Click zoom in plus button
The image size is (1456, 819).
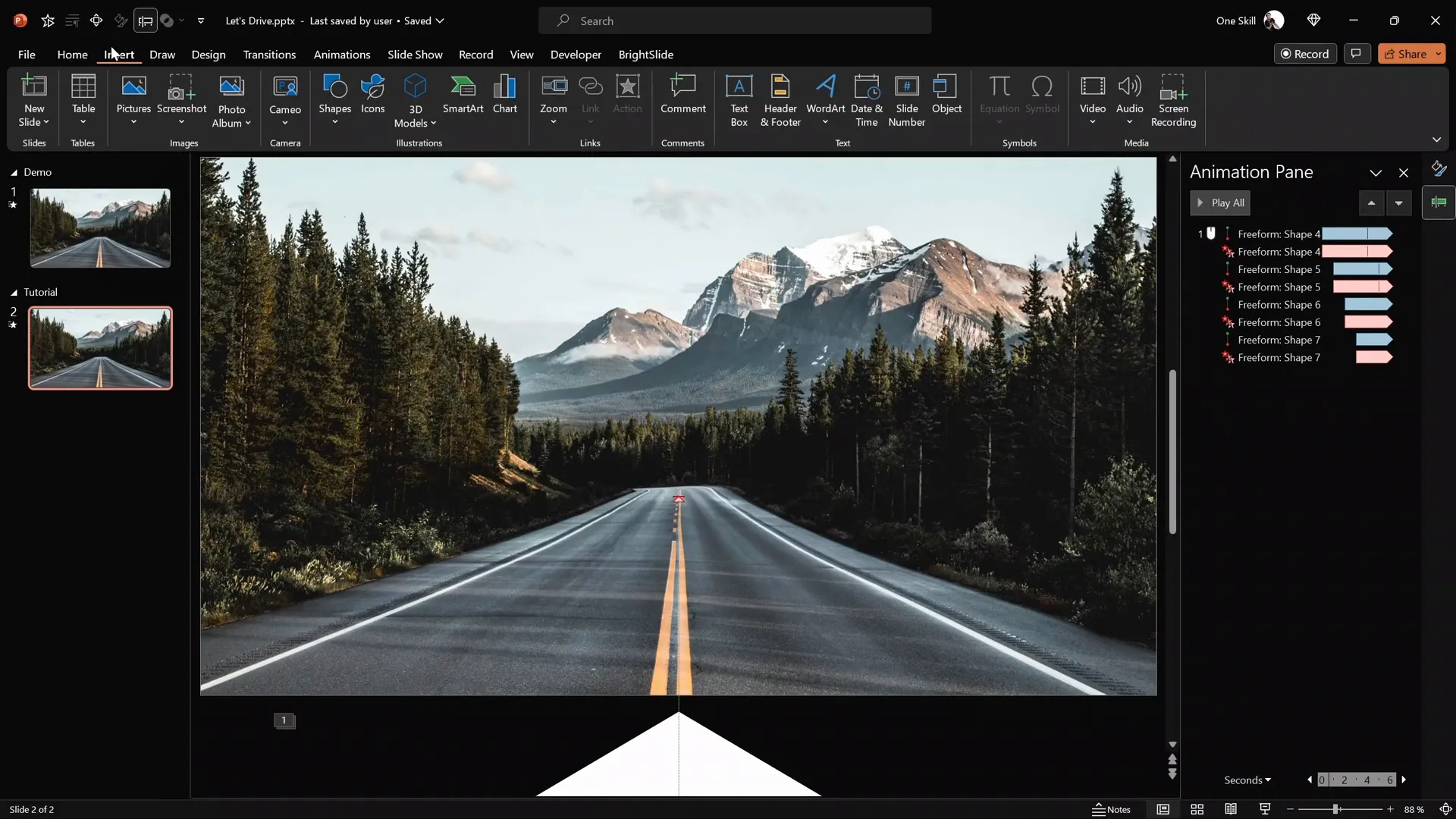(x=1390, y=809)
